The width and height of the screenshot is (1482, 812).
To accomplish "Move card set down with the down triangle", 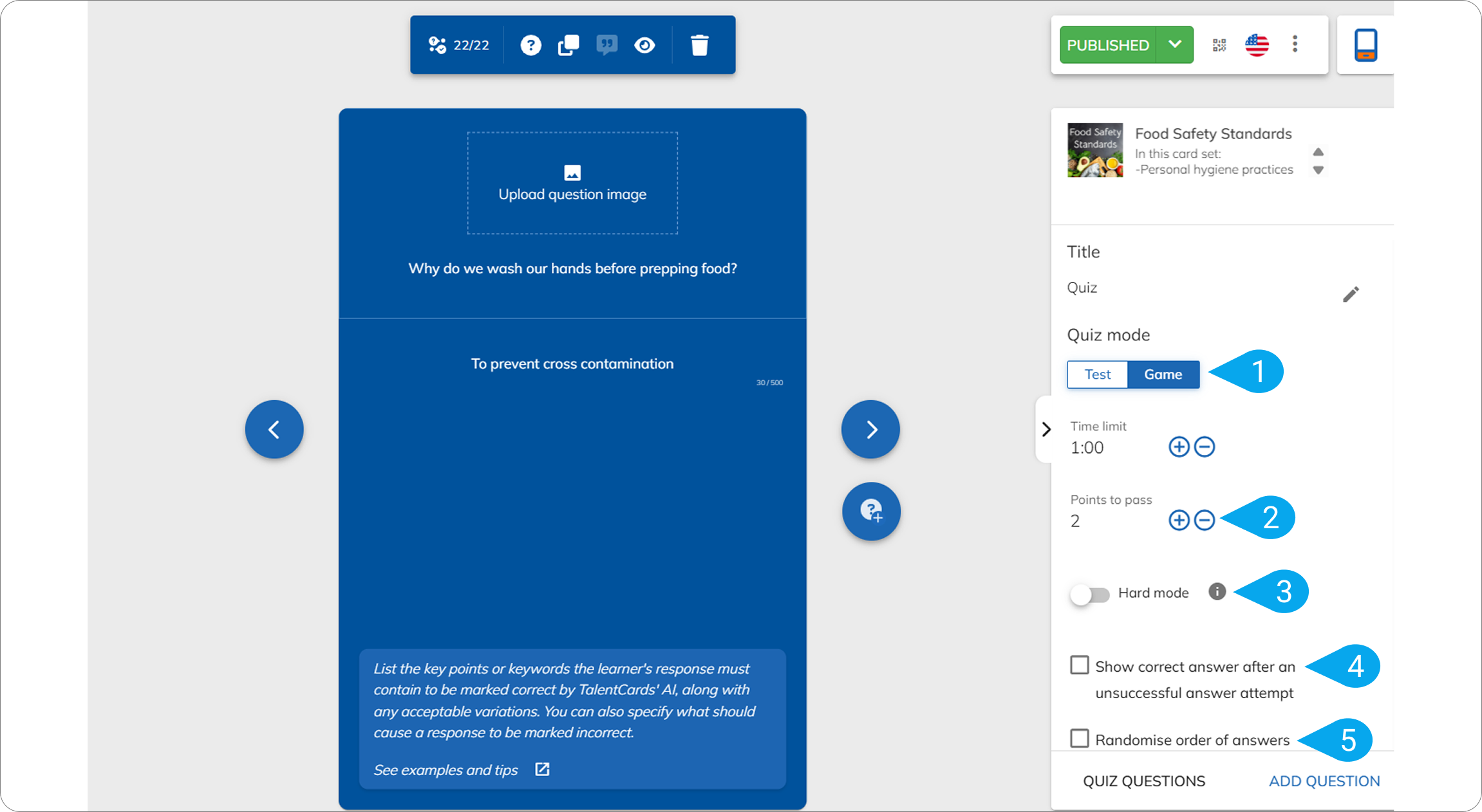I will click(1318, 170).
